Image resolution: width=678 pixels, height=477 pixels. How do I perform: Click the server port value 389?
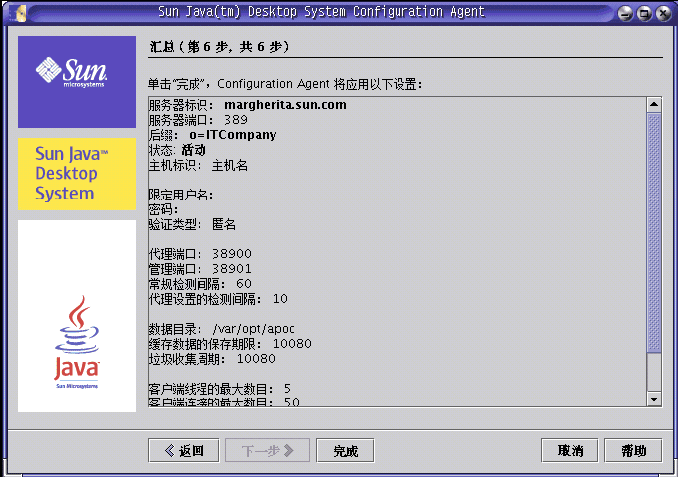coord(236,120)
